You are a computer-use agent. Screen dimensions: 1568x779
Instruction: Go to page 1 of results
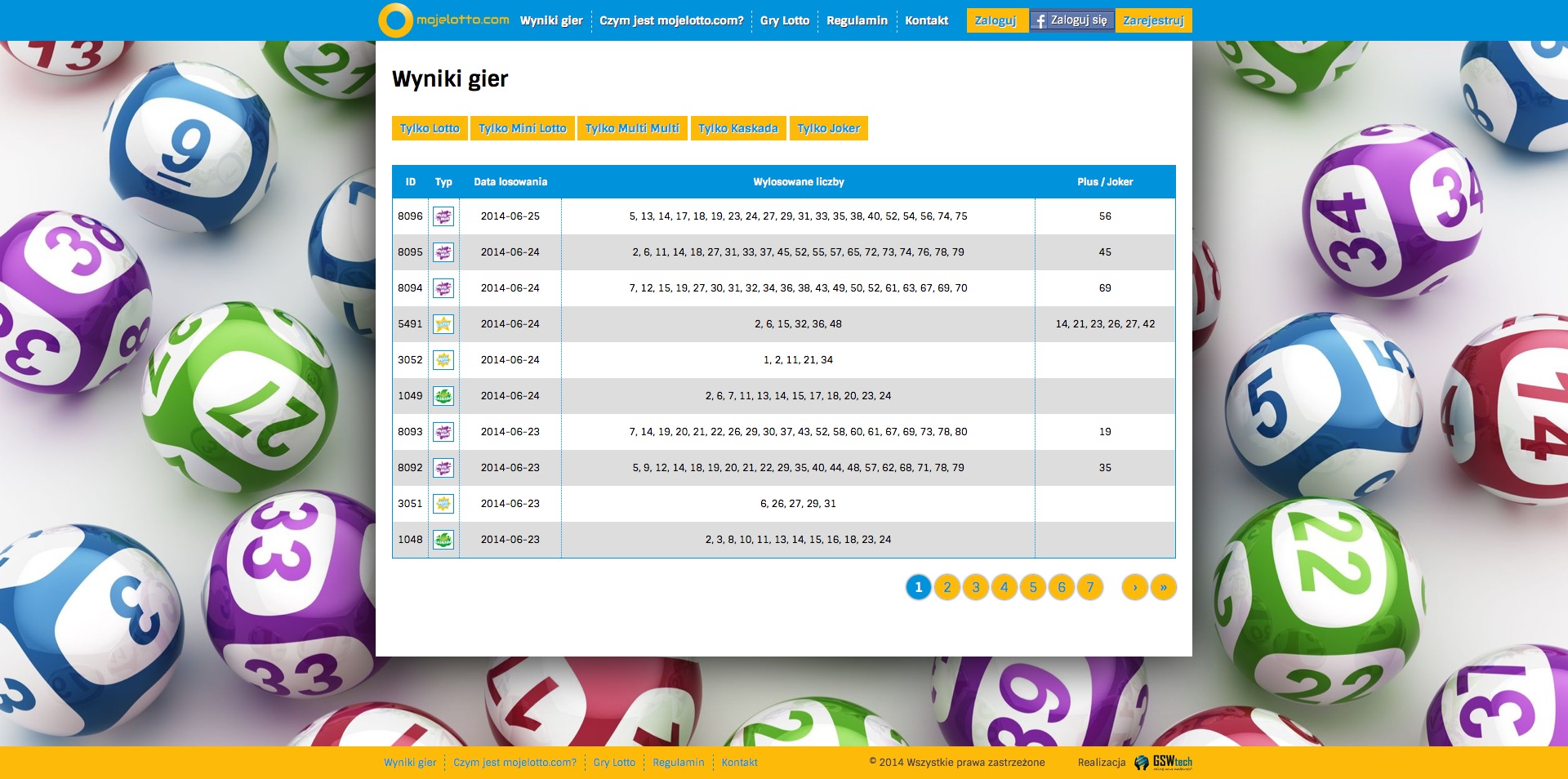pyautogui.click(x=919, y=587)
